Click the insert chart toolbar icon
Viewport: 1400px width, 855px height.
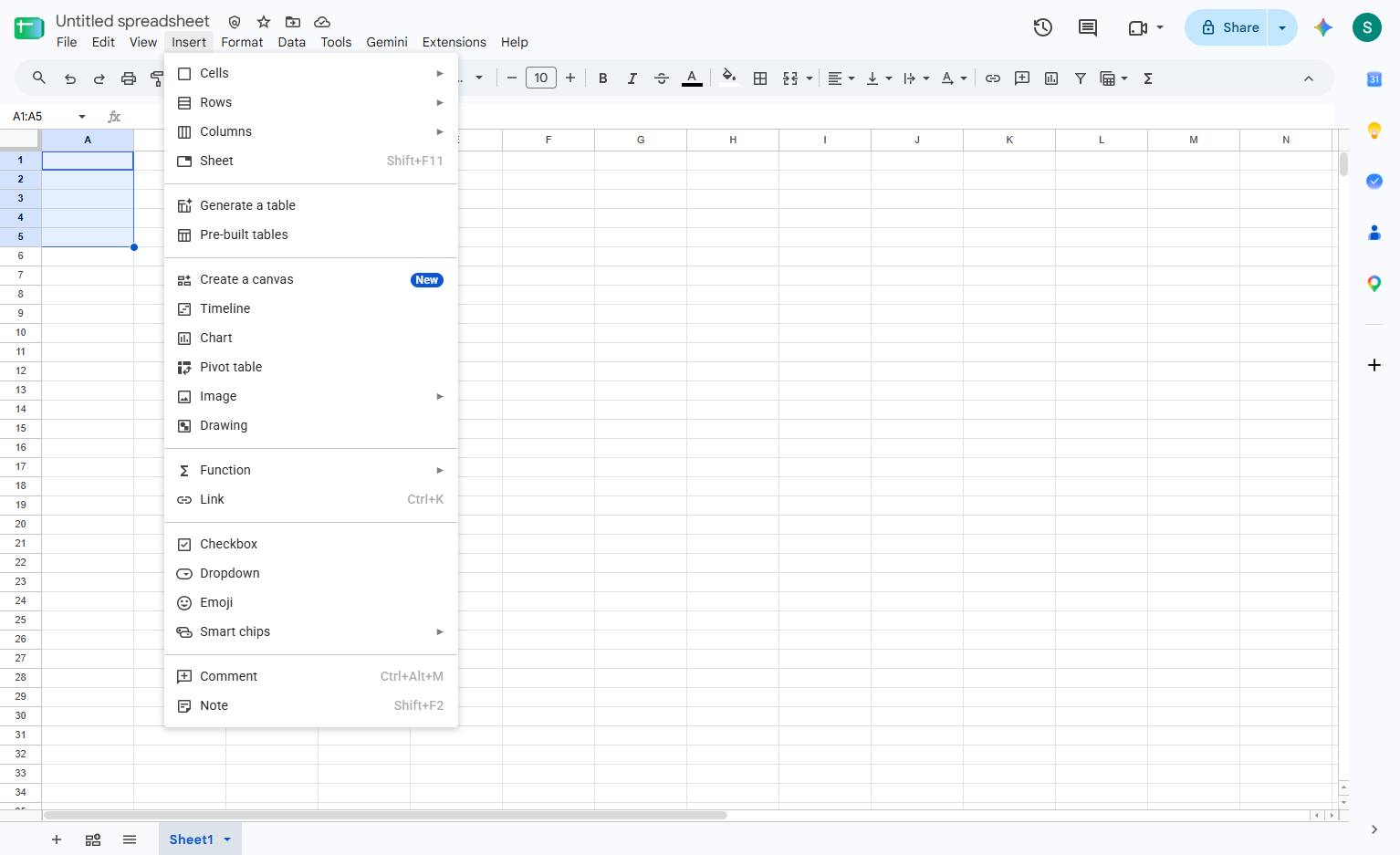[x=1051, y=78]
